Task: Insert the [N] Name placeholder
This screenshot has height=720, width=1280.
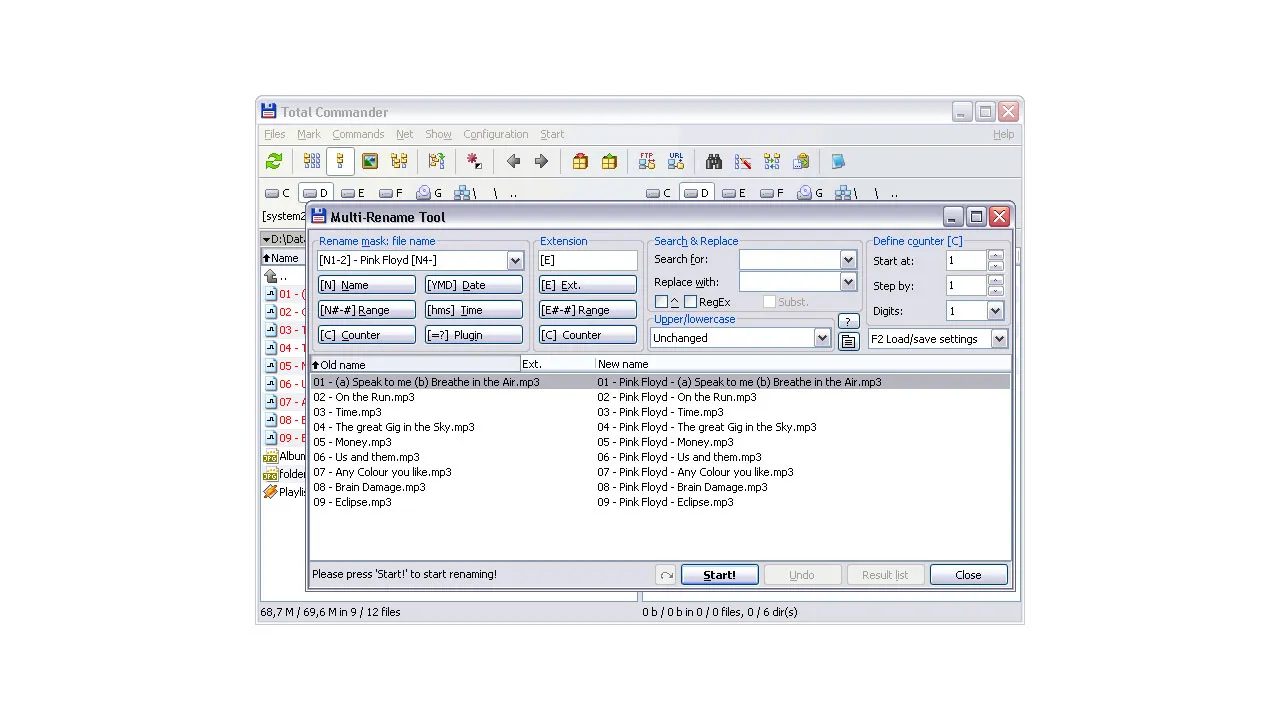Action: click(366, 285)
